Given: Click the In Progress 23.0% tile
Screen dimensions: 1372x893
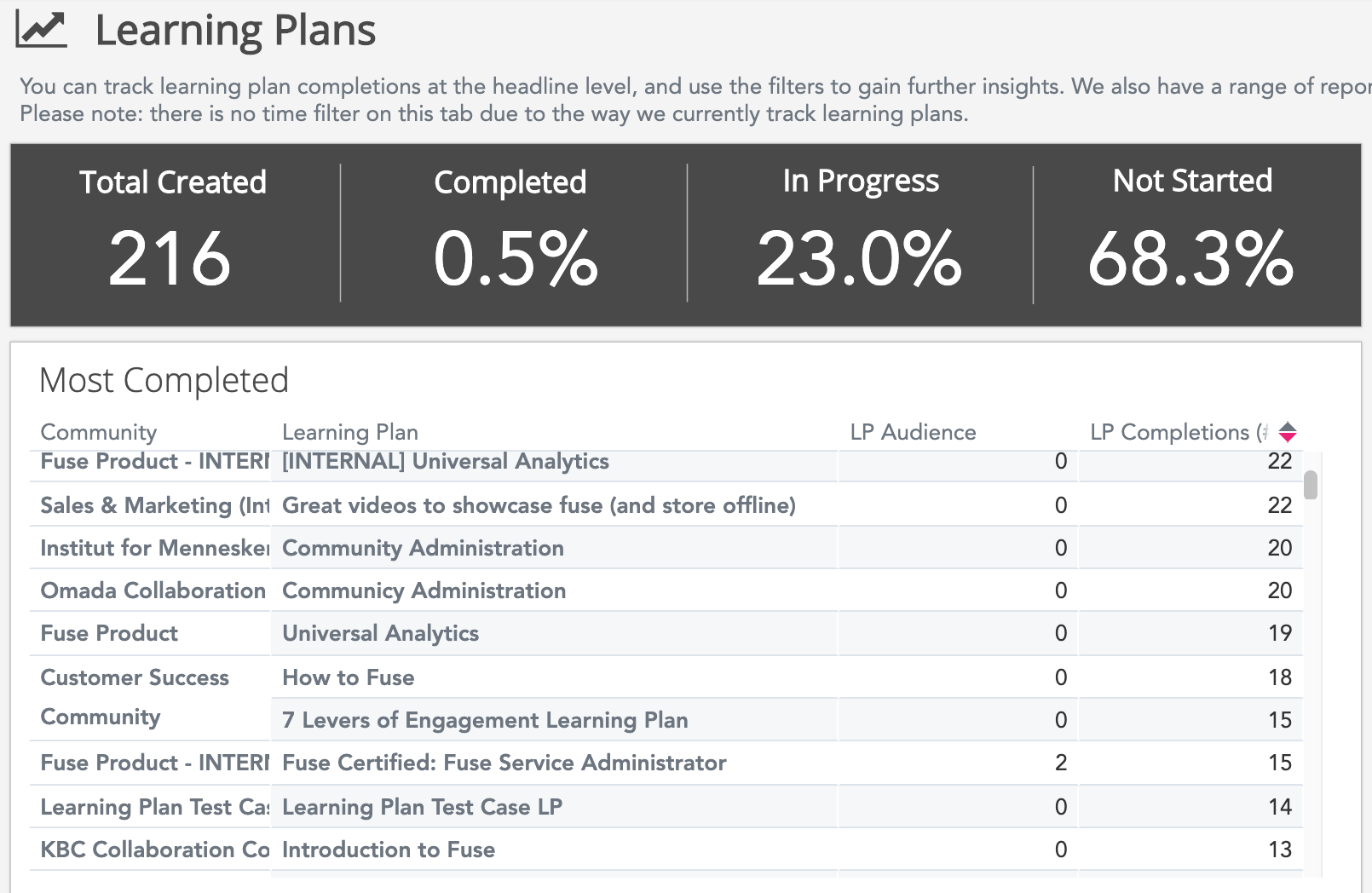Looking at the screenshot, I should tap(859, 234).
